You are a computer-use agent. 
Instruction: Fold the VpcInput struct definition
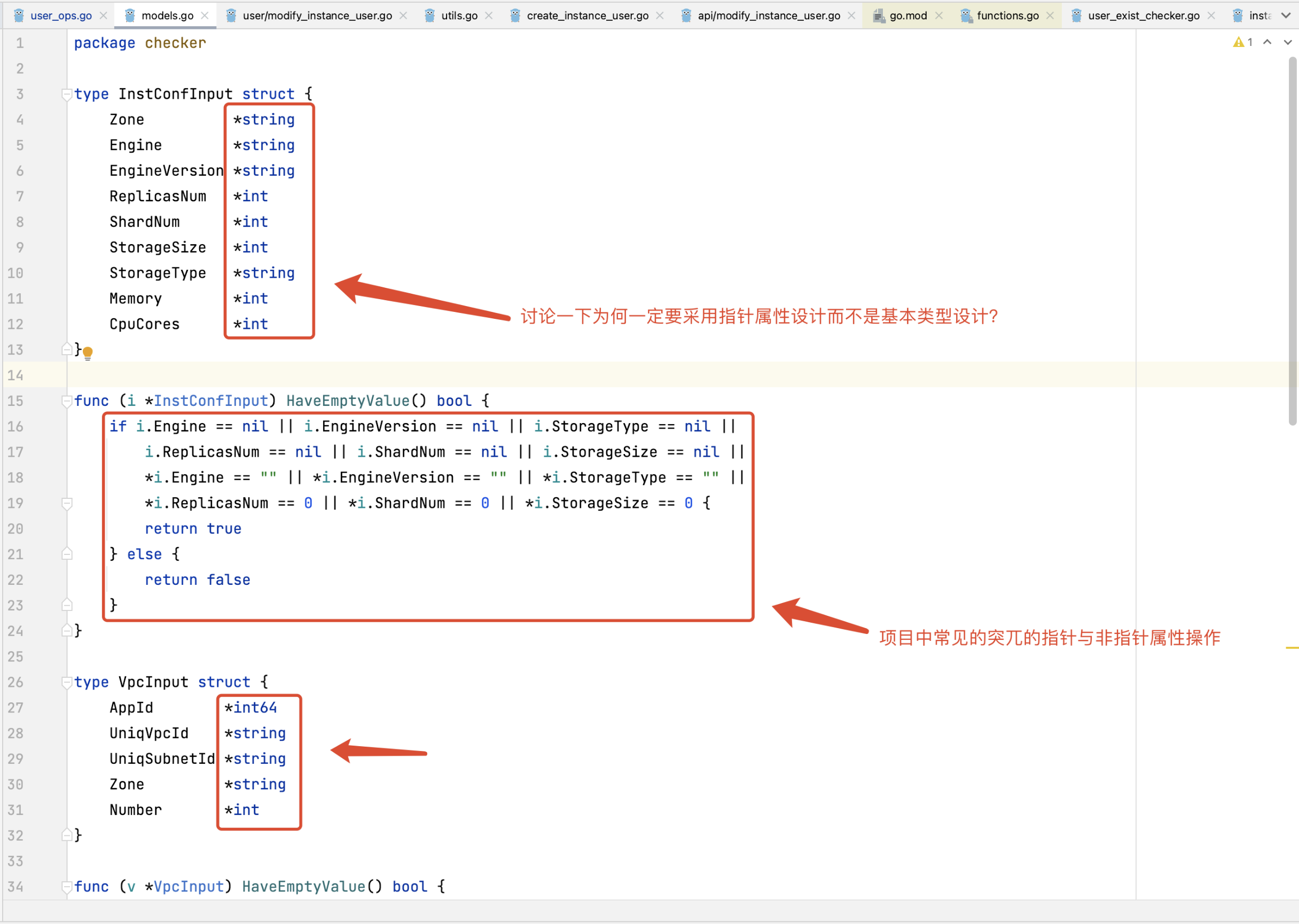(67, 682)
